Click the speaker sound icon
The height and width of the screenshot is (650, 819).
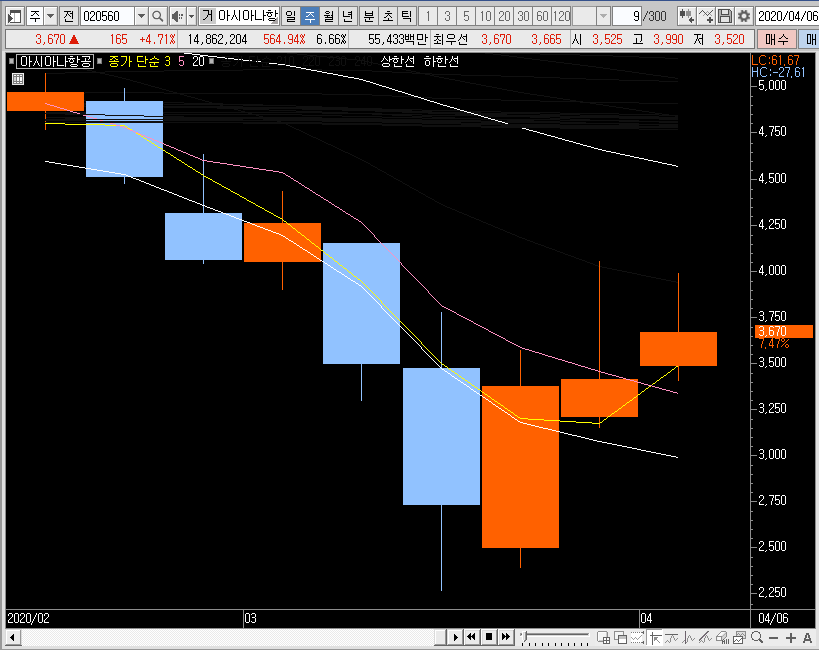tap(178, 17)
